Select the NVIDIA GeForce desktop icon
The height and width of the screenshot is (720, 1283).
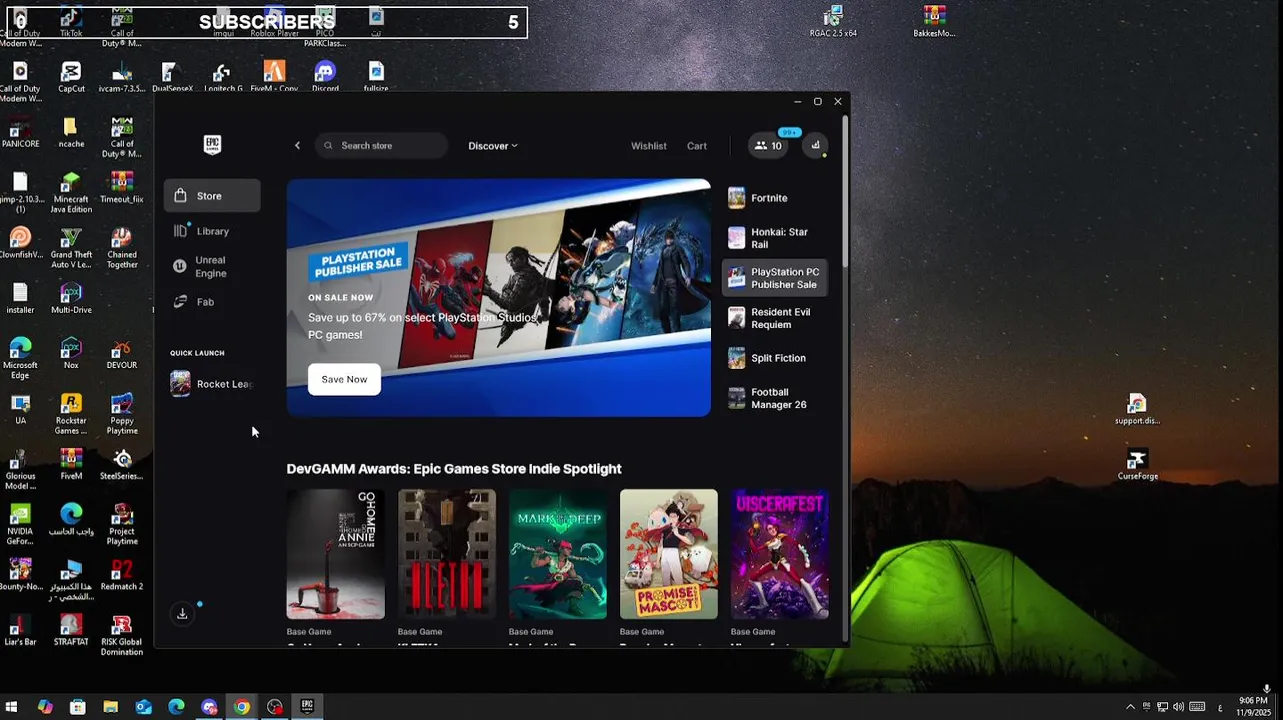20,525
